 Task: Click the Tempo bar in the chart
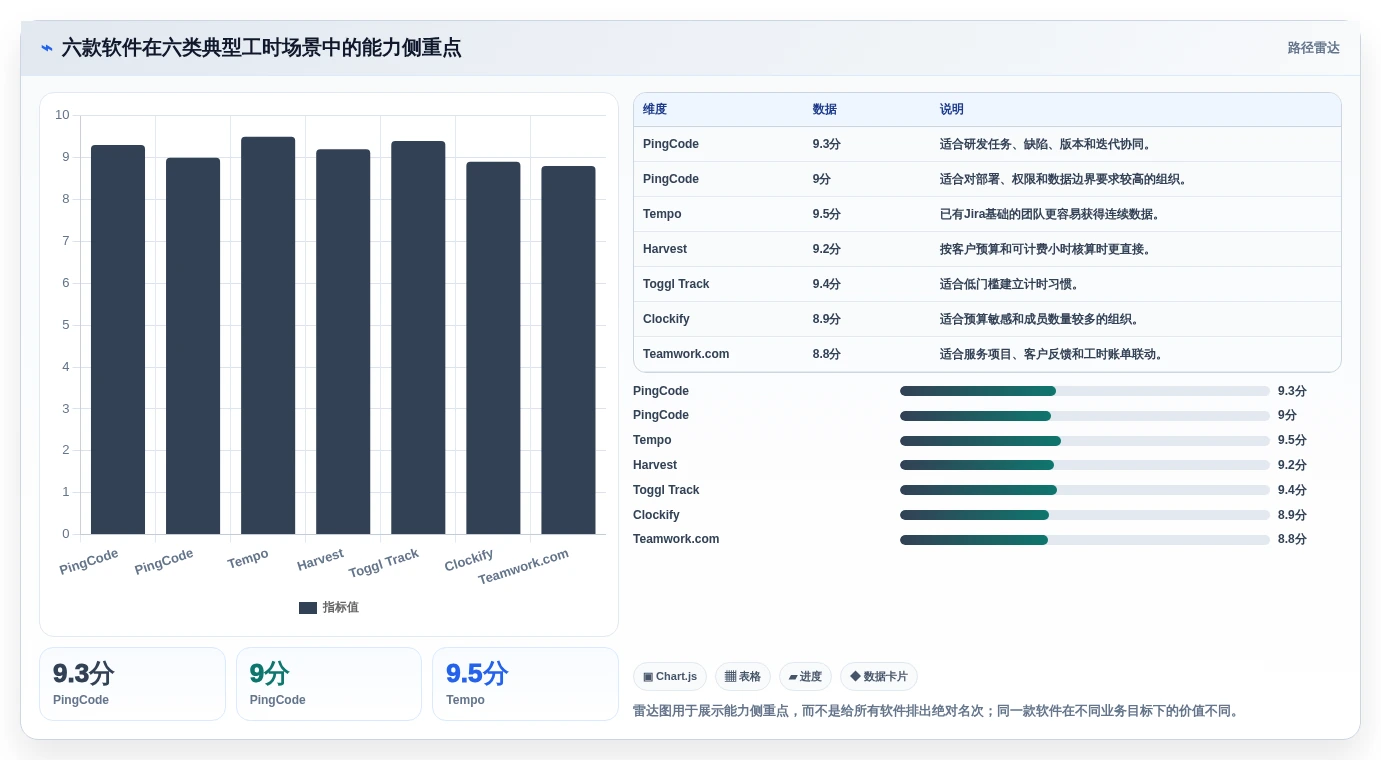268,335
